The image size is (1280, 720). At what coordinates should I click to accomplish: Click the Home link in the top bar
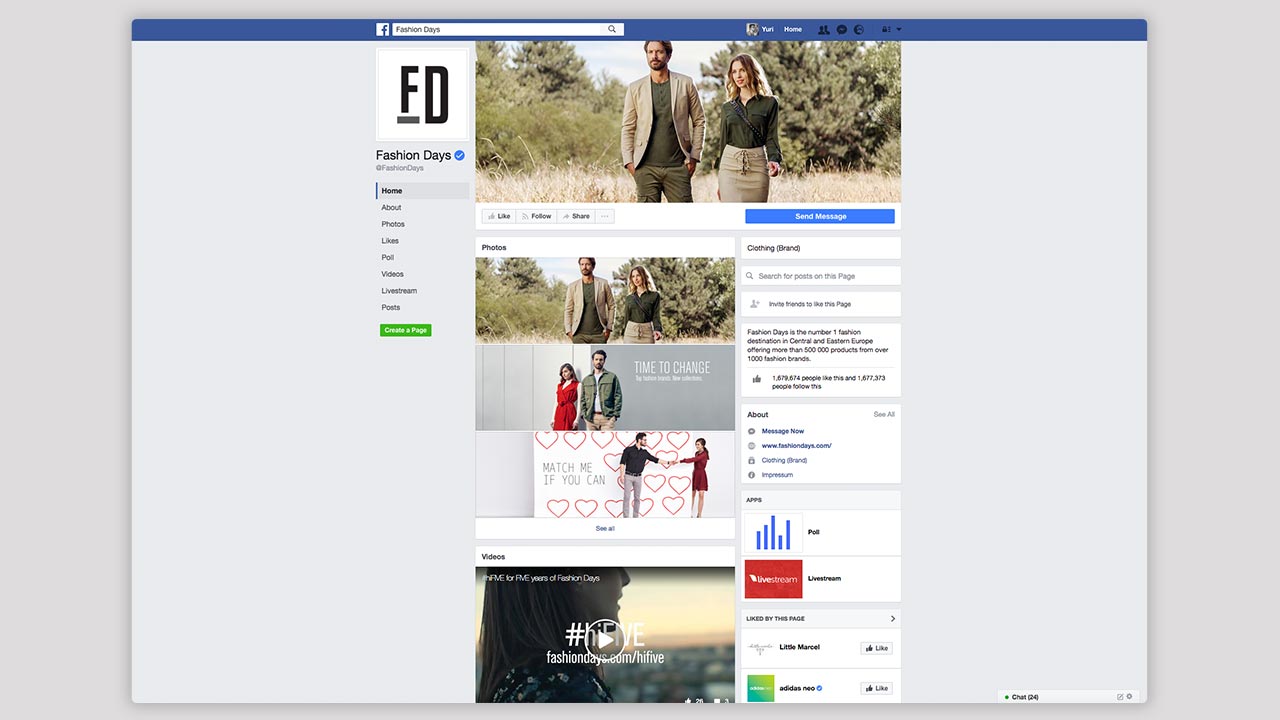click(x=793, y=29)
